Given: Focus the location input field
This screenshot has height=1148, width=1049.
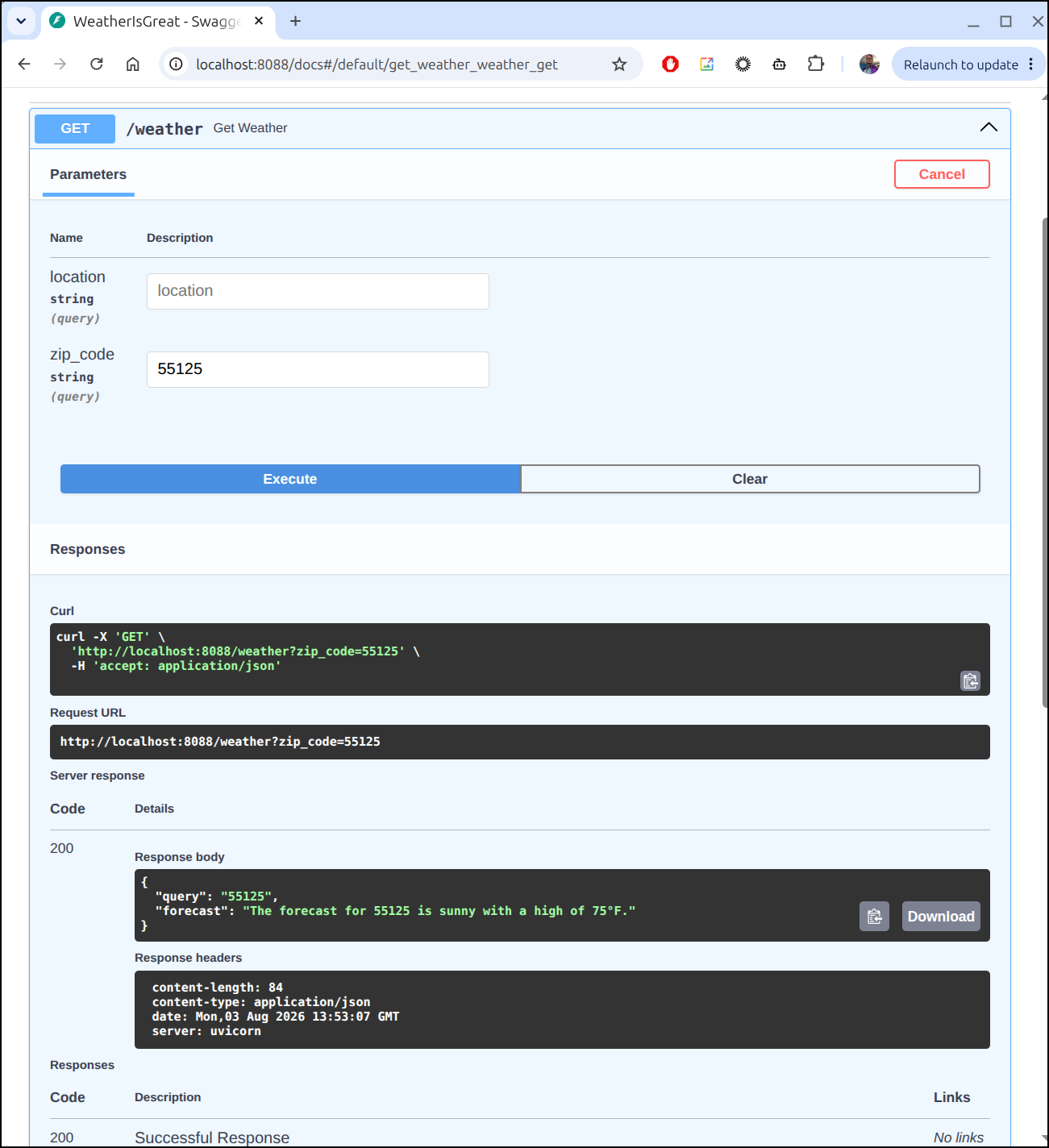Looking at the screenshot, I should (318, 291).
